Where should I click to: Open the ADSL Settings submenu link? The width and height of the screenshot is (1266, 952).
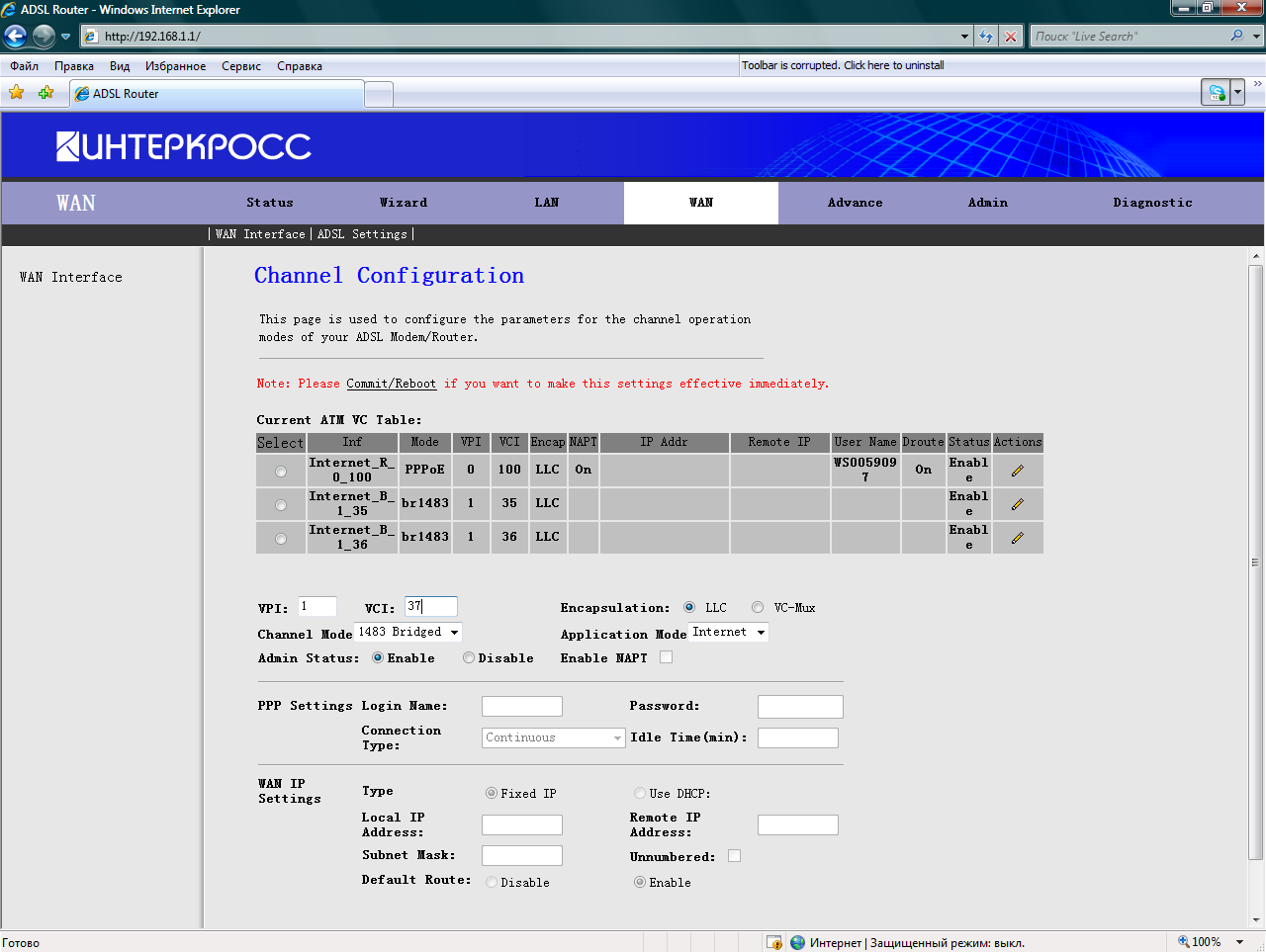[362, 234]
